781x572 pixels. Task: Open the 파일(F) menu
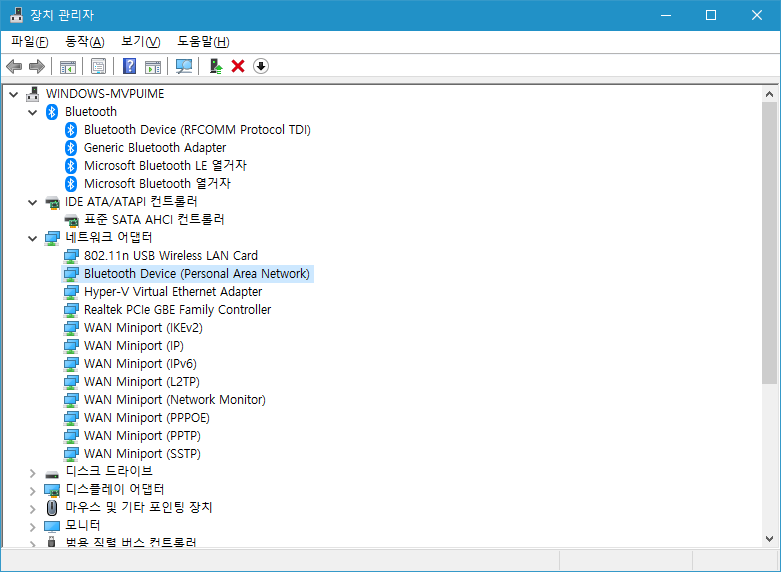30,42
